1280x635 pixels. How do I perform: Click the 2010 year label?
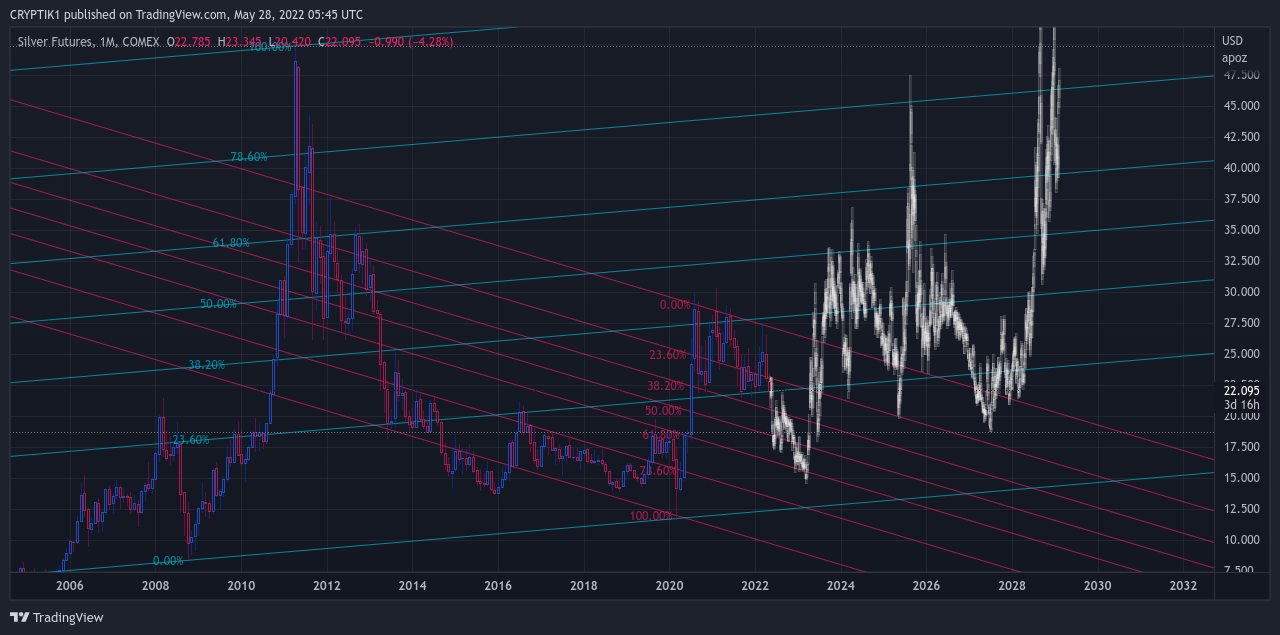pos(240,585)
